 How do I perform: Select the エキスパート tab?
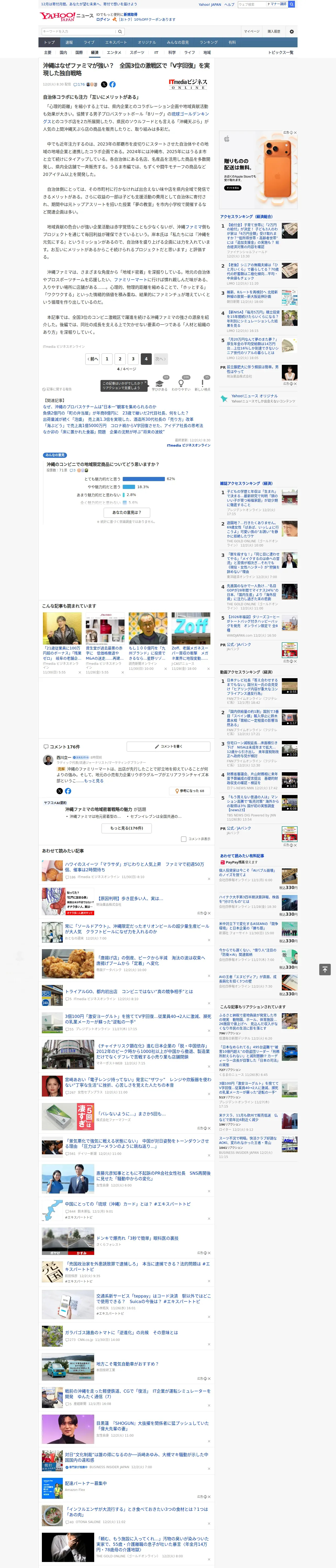pos(116,43)
